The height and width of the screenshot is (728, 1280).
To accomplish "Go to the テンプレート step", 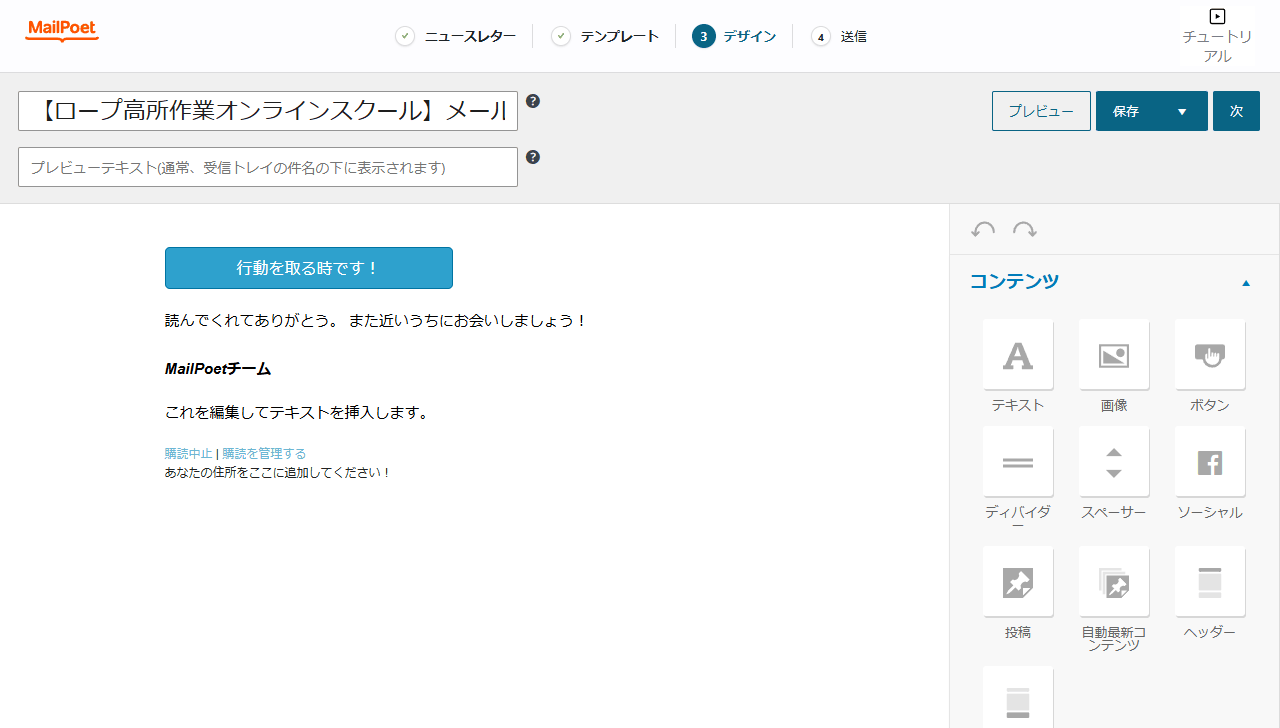I will coord(606,37).
